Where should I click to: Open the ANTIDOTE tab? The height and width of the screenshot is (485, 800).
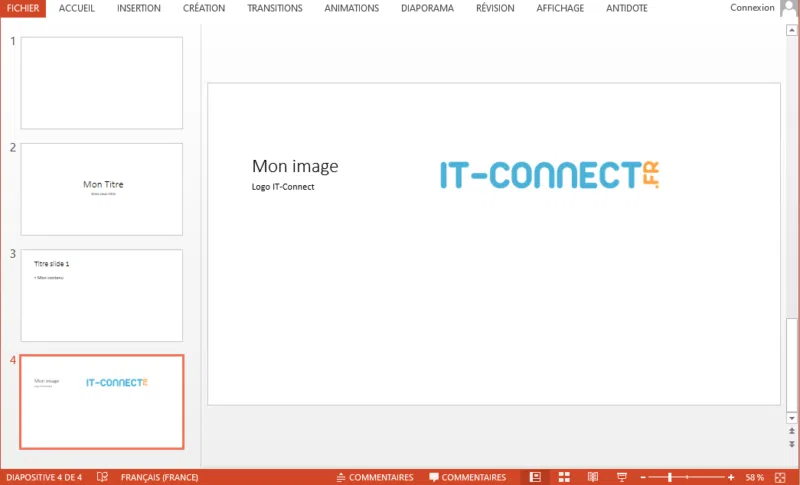pos(627,8)
